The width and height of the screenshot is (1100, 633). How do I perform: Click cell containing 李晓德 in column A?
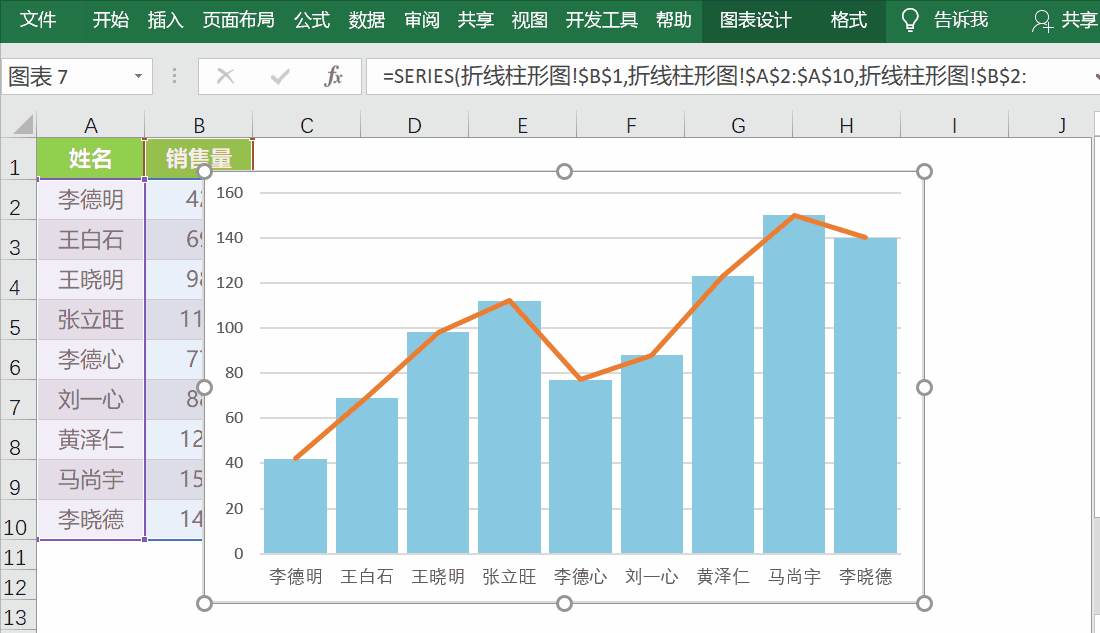point(90,519)
